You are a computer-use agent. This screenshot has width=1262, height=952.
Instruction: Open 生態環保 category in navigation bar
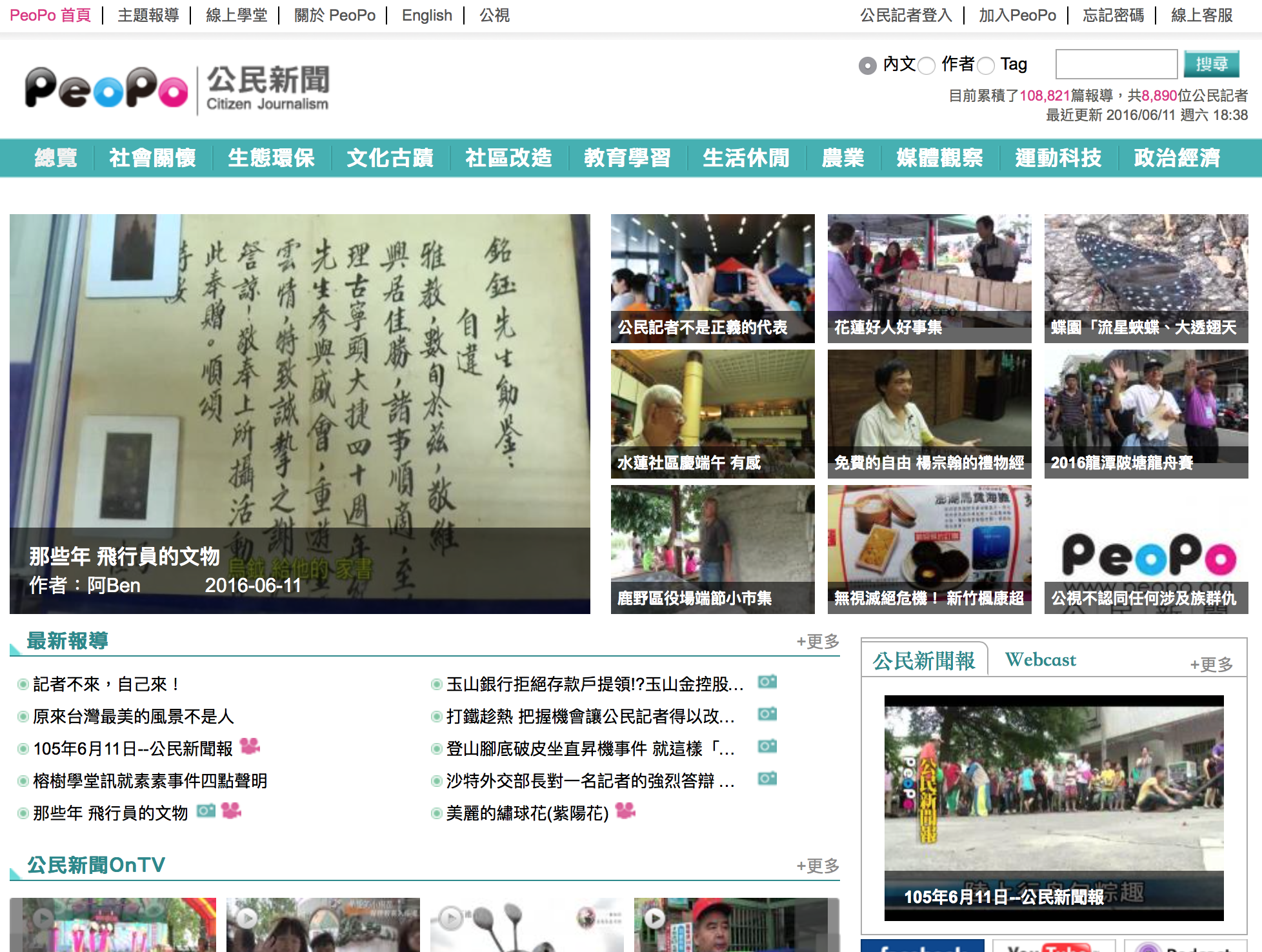[271, 158]
